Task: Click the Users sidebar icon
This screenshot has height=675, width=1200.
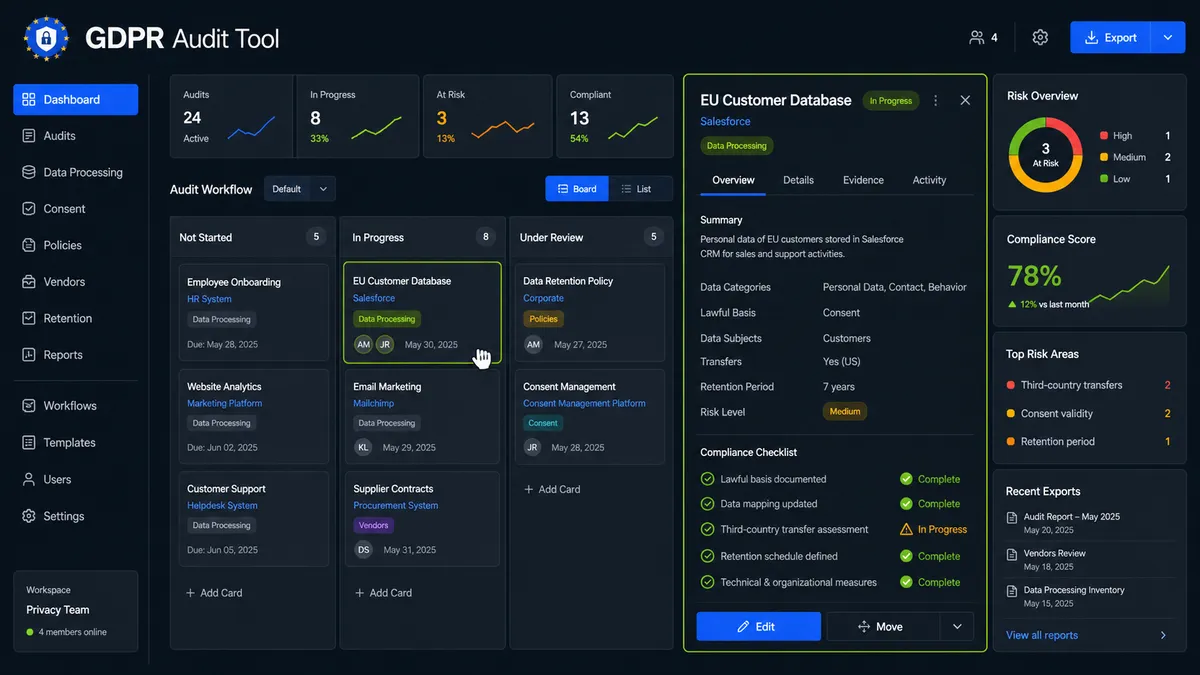Action: (28, 480)
